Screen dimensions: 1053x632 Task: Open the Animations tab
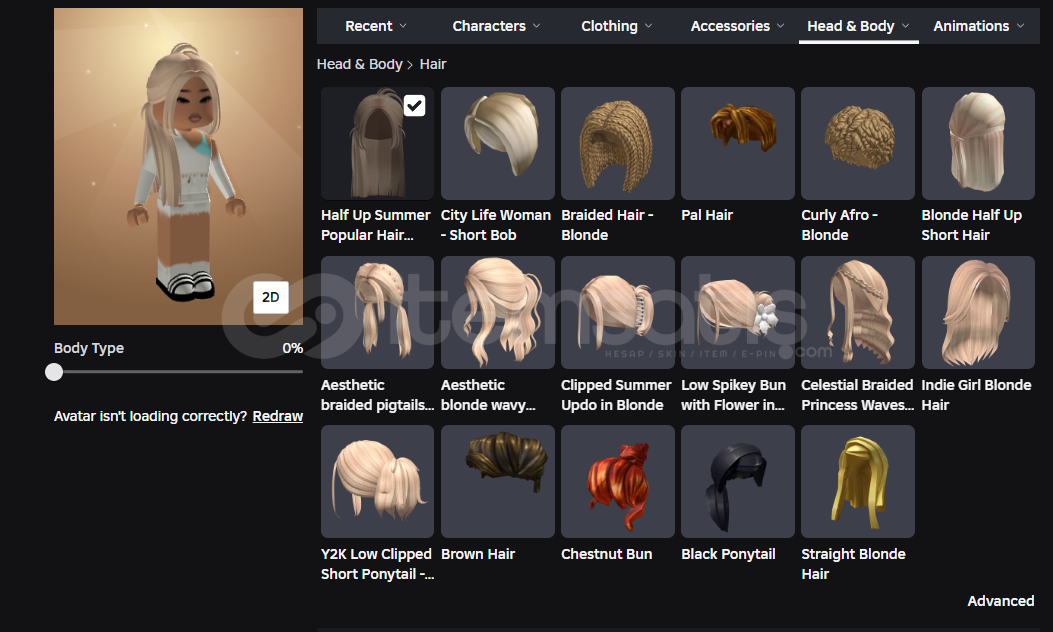point(978,26)
